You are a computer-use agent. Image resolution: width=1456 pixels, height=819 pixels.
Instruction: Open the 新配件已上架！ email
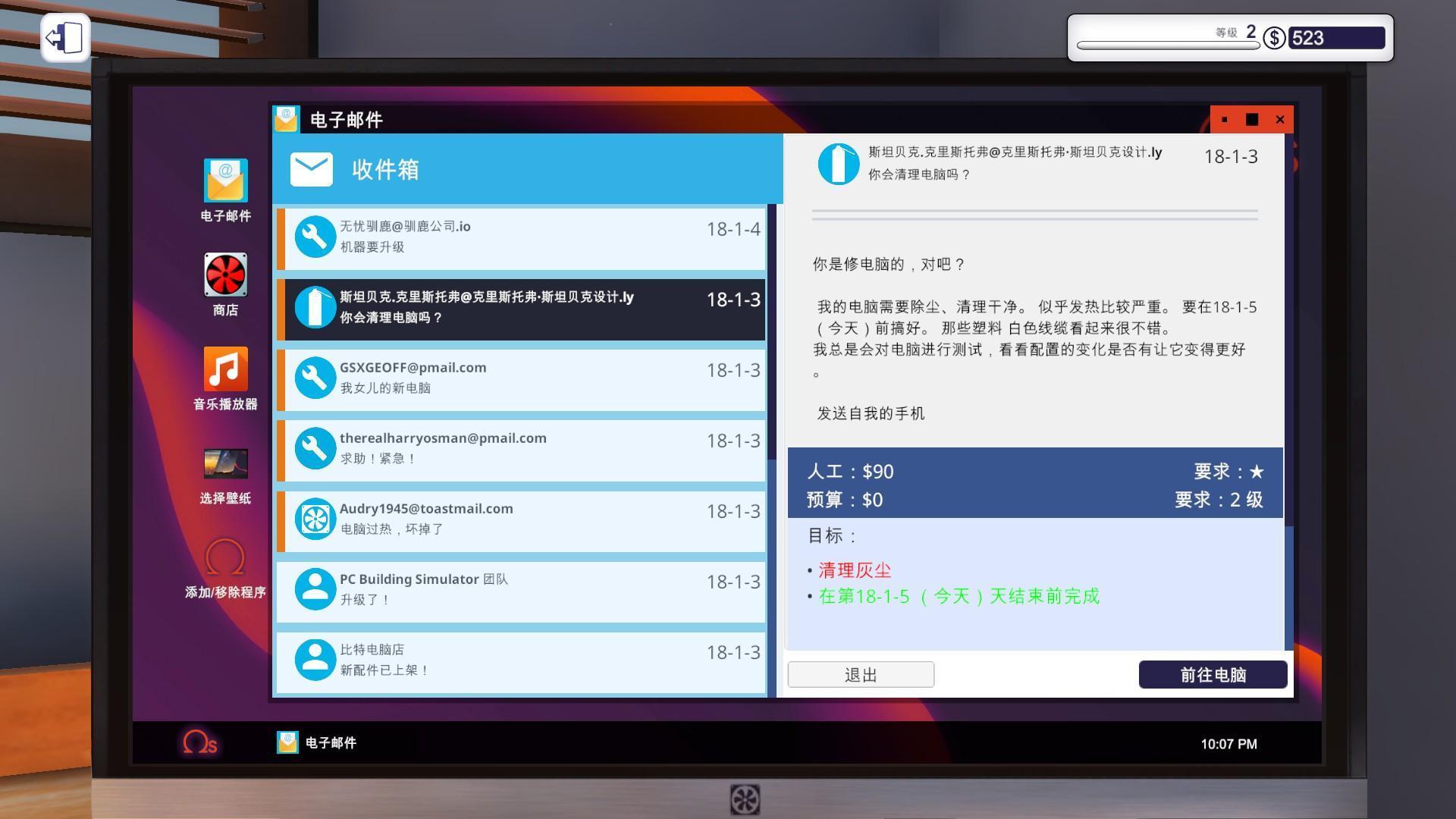pos(522,661)
